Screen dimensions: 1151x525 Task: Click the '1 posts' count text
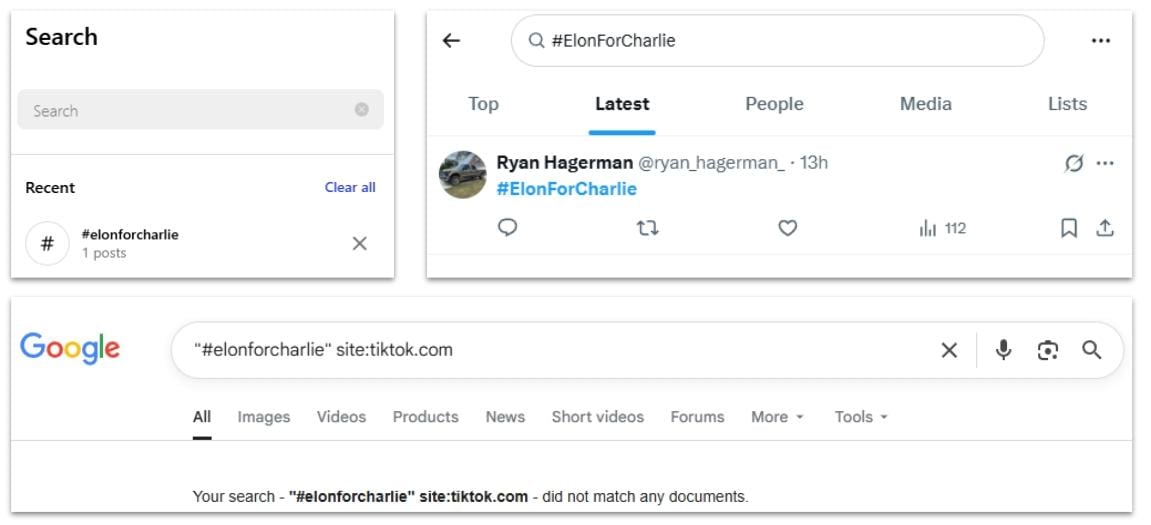(x=104, y=253)
